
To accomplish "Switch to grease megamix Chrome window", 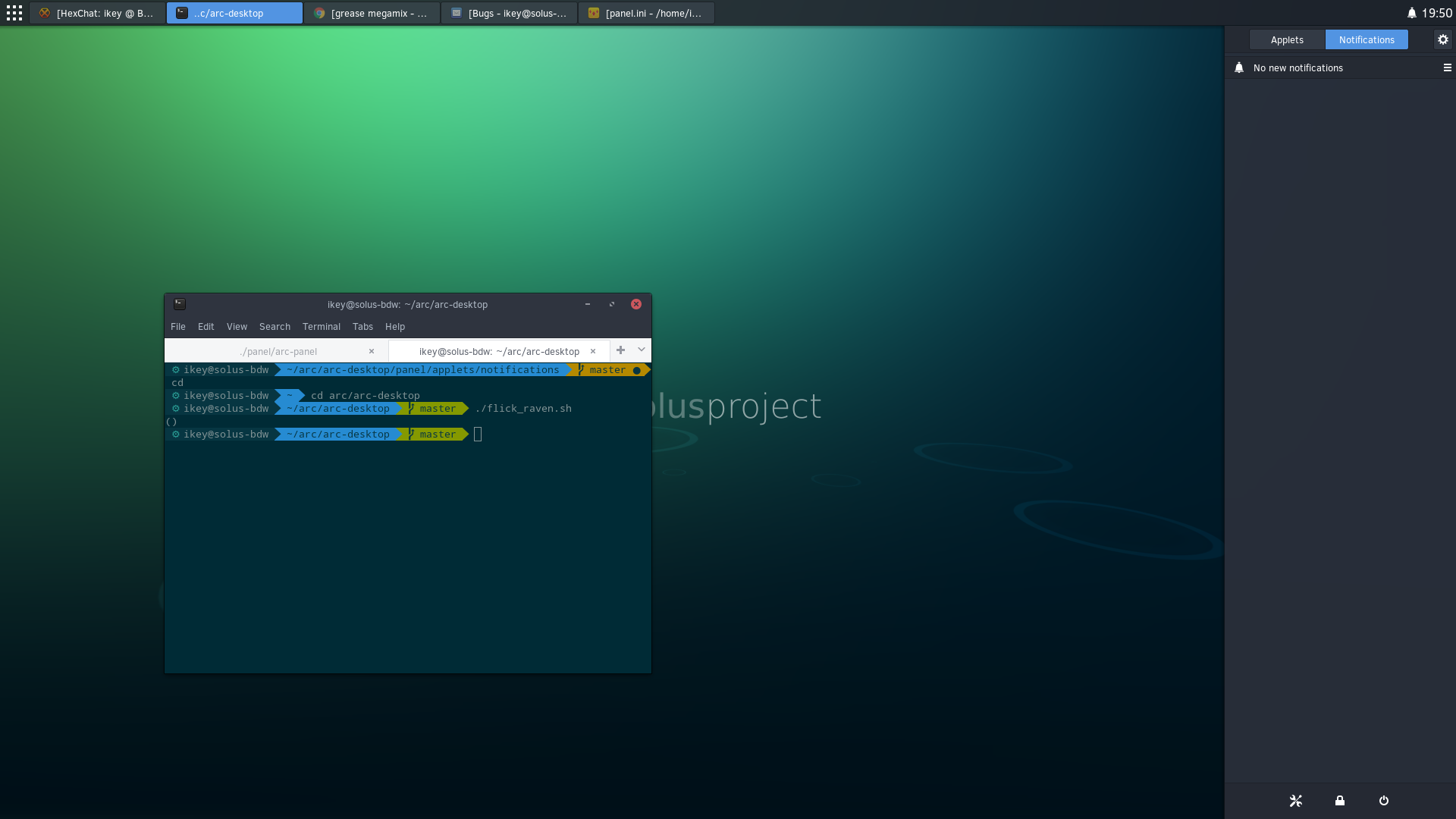I will pyautogui.click(x=372, y=13).
